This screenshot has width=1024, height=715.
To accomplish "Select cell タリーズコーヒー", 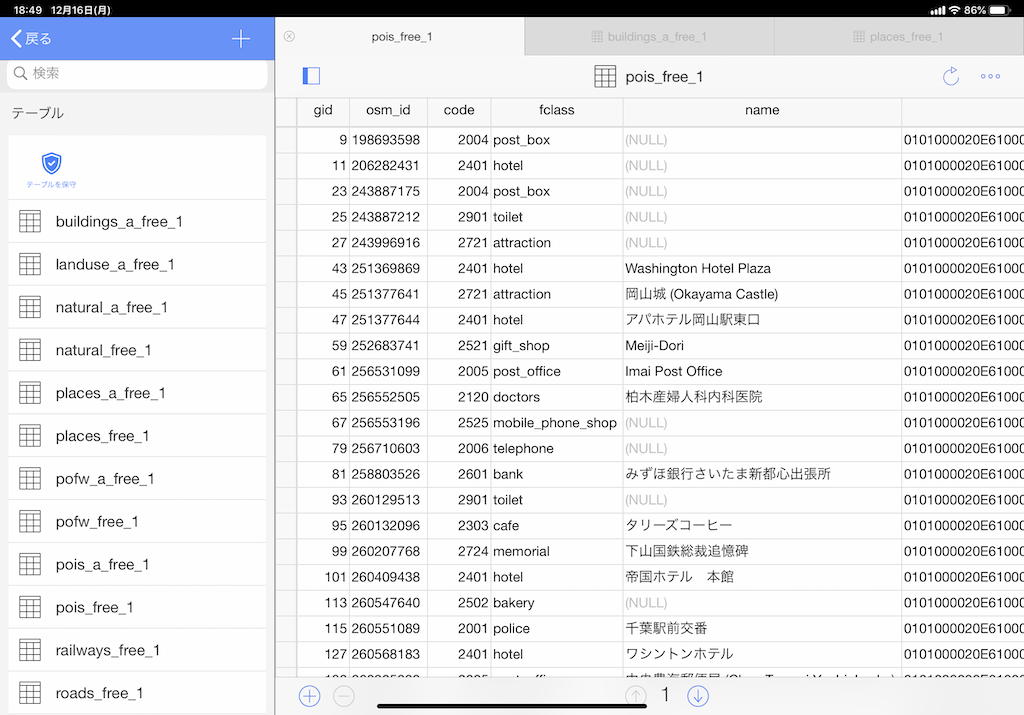I will coord(762,526).
